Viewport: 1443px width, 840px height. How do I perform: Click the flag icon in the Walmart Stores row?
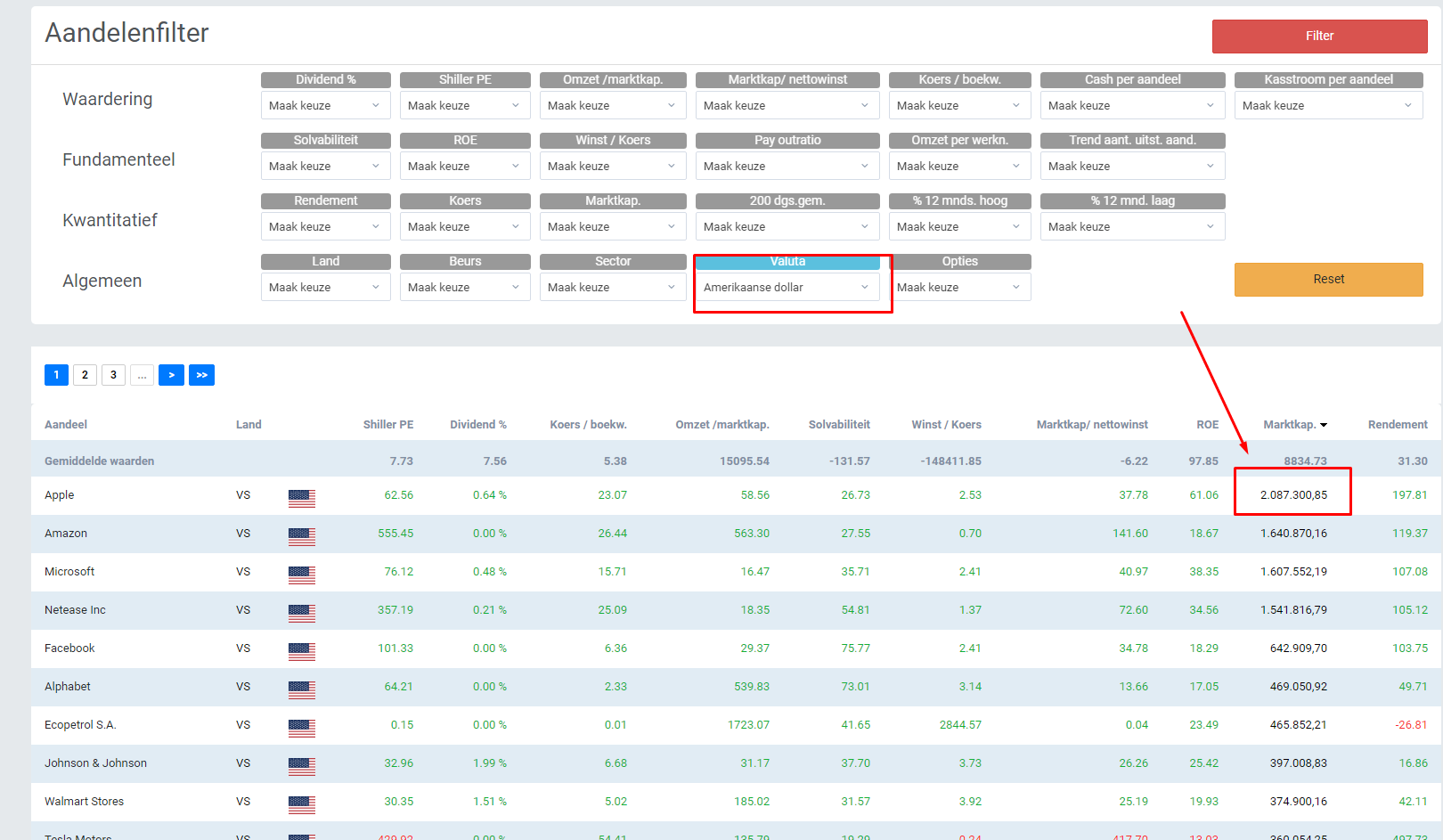(x=301, y=804)
